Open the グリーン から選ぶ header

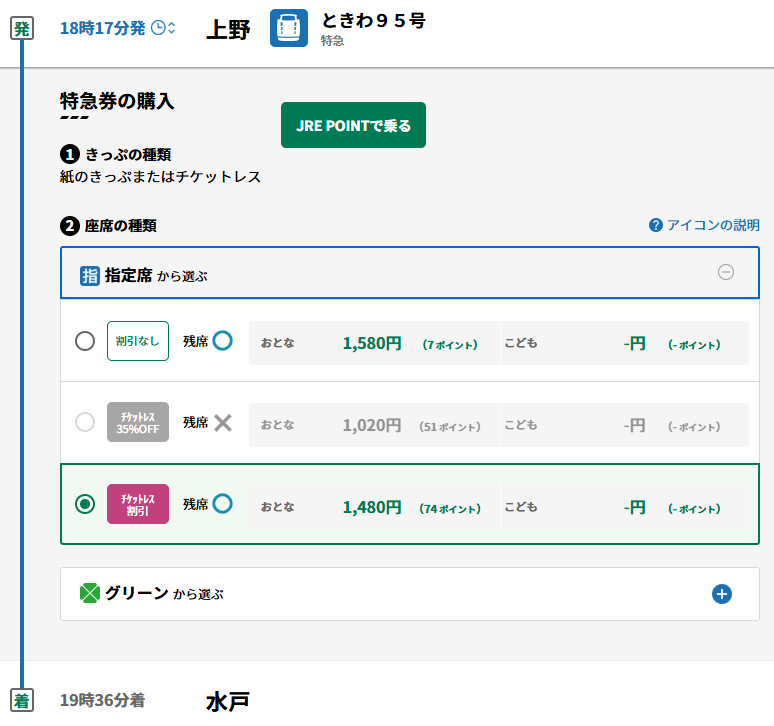pyautogui.click(x=410, y=594)
